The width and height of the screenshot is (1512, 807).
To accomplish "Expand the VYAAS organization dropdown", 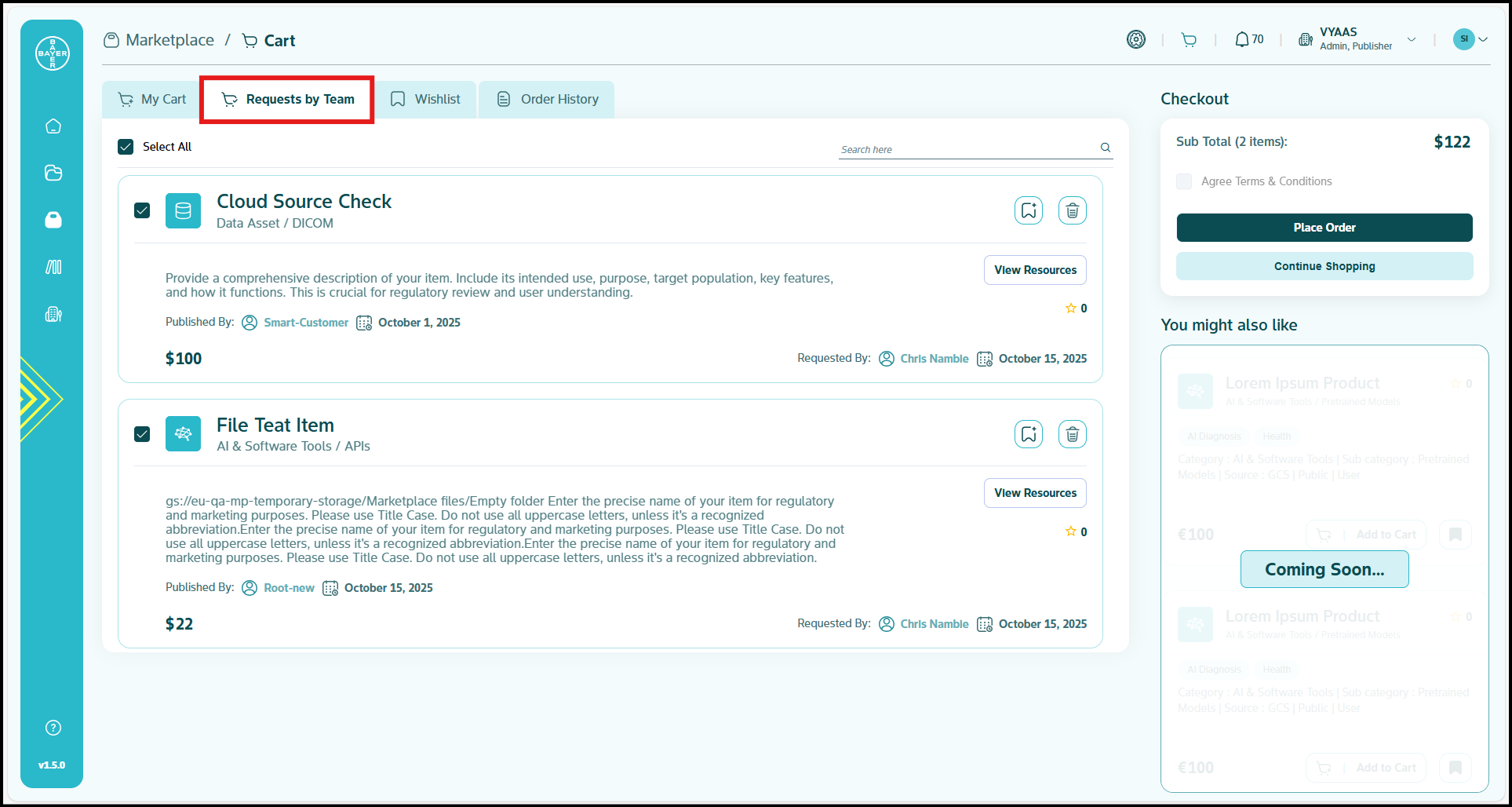I will 1412,39.
